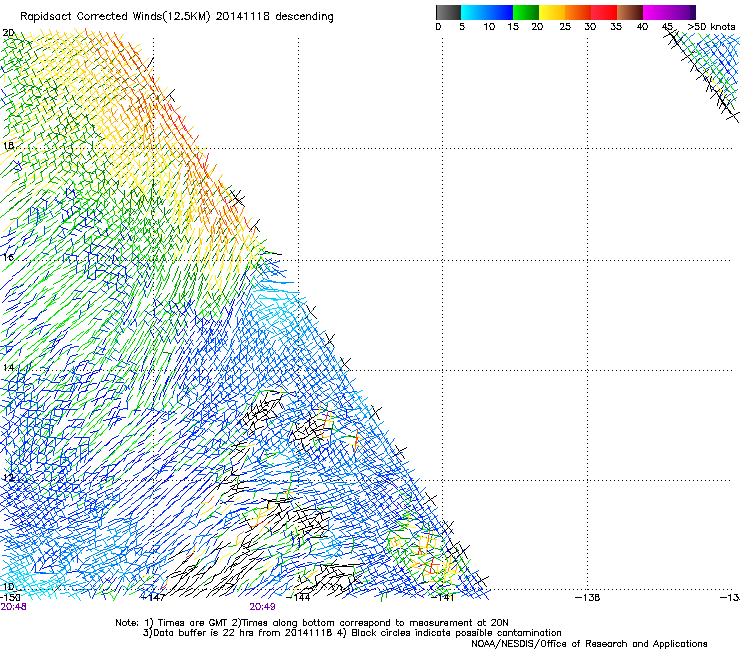Click the 'Data buffer is 22 hrs' note

[x=352, y=633]
